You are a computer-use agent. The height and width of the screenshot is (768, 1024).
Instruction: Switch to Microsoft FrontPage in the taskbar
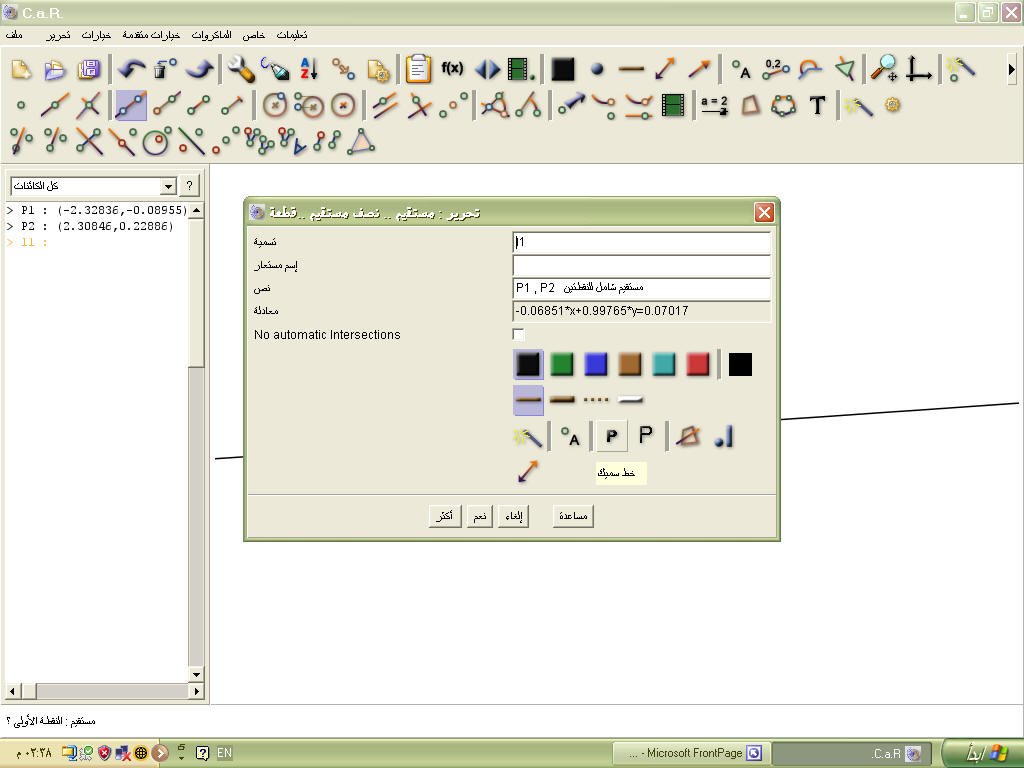pos(691,753)
